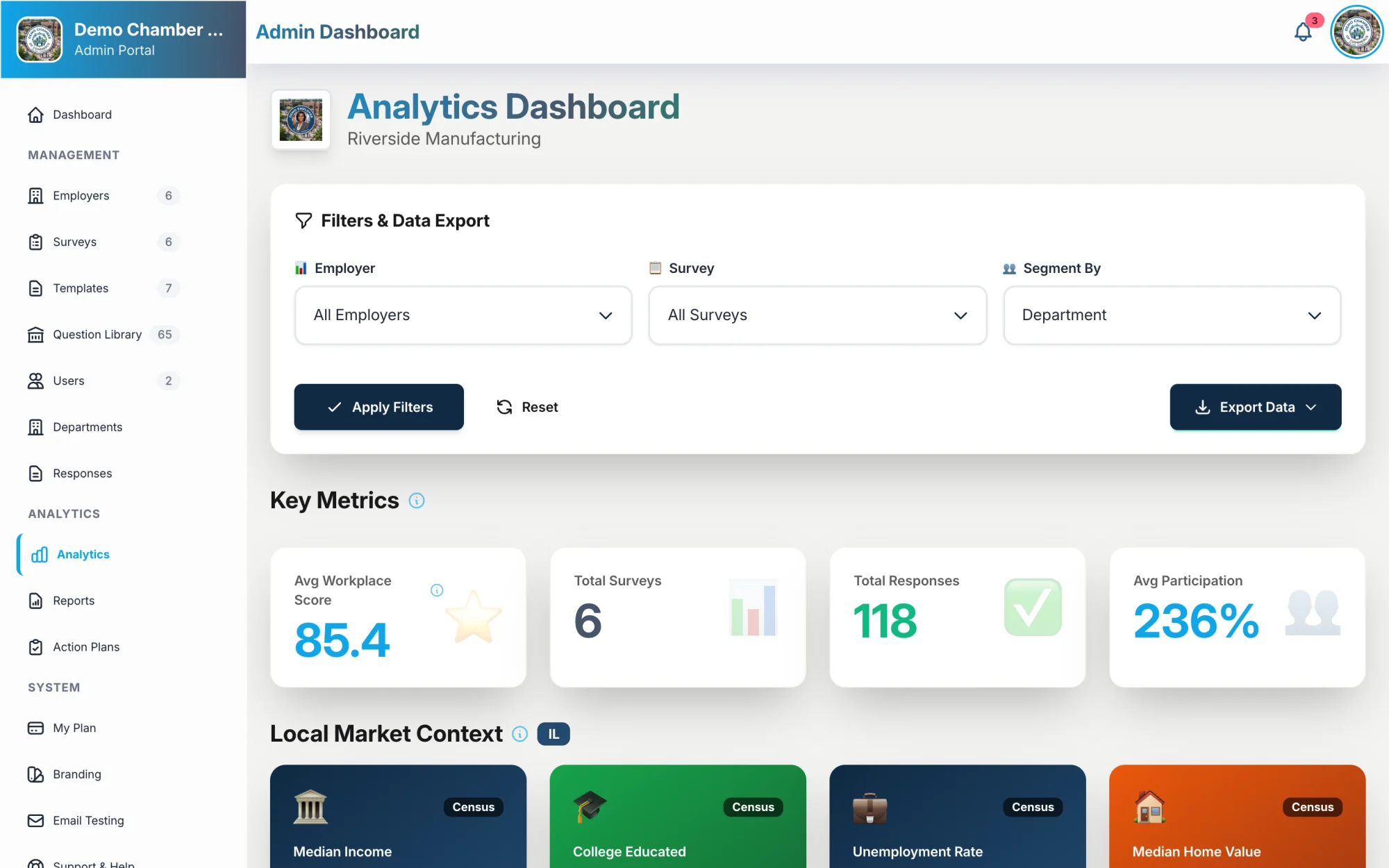Open the Segment By Department dropdown
This screenshot has height=868, width=1389.
(x=1172, y=315)
